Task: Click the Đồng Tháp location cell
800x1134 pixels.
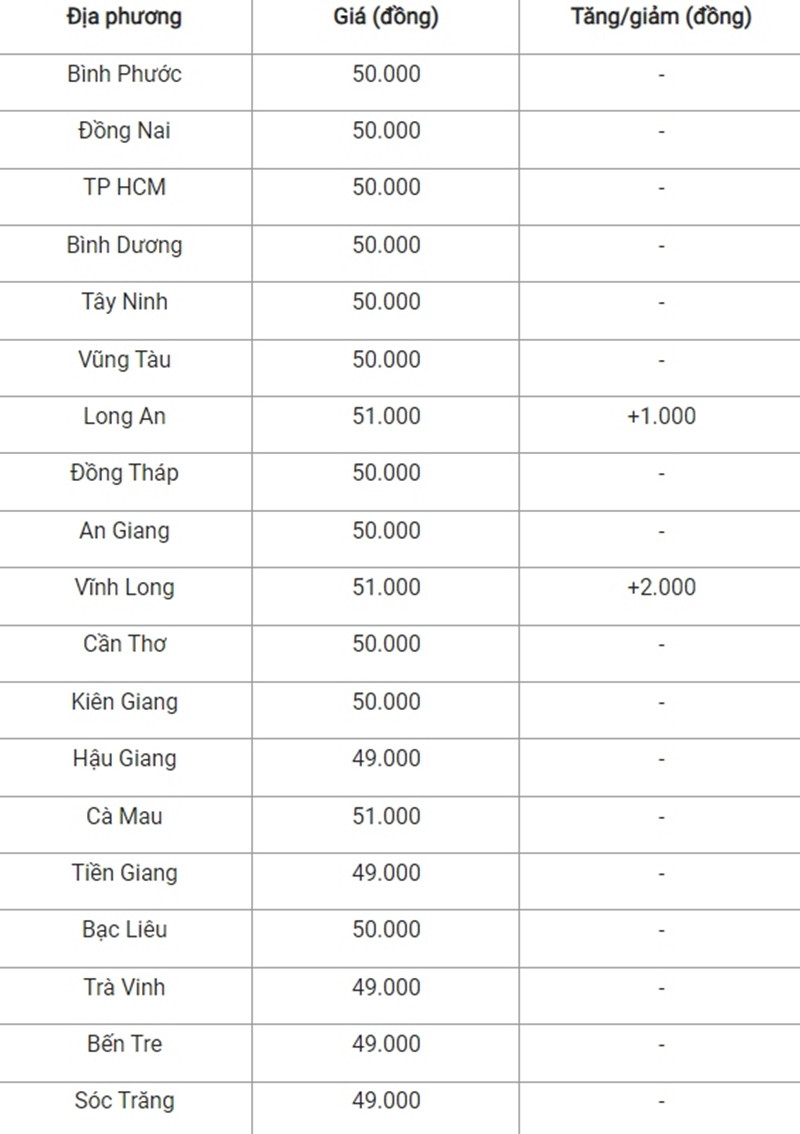Action: (124, 473)
